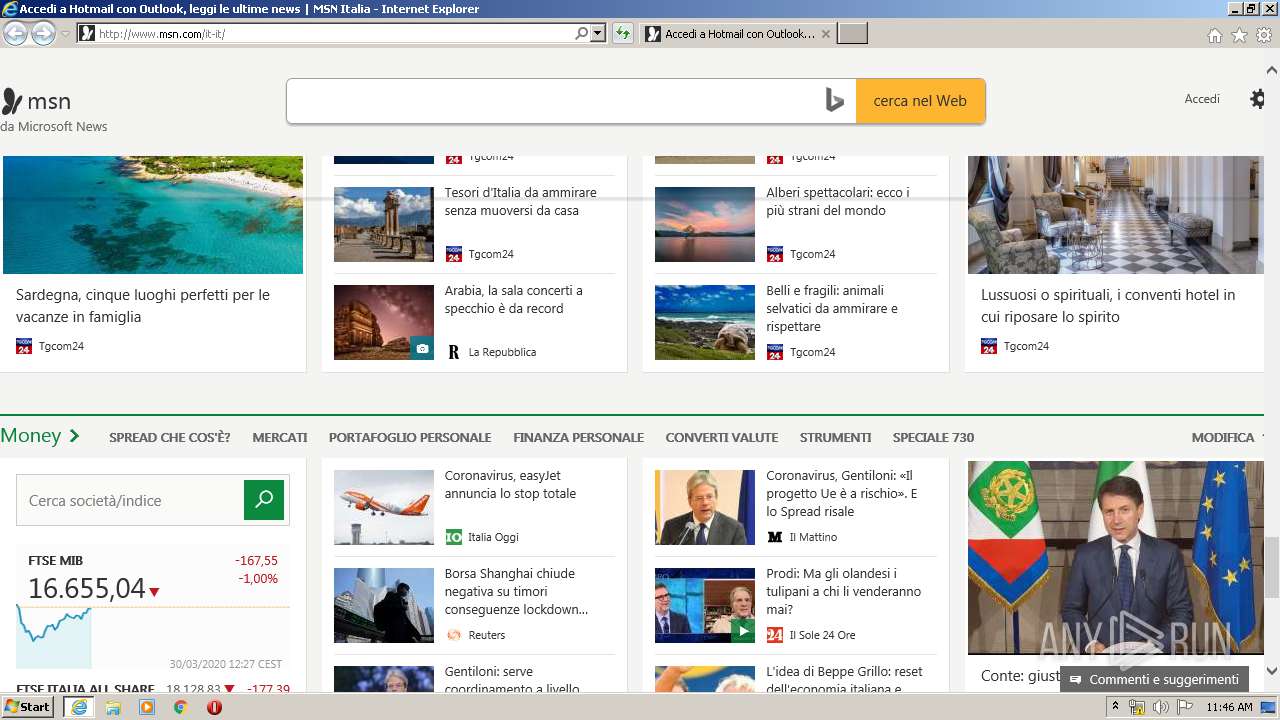Open the File Explorer taskbar icon
Viewport: 1280px width, 720px height.
[113, 707]
